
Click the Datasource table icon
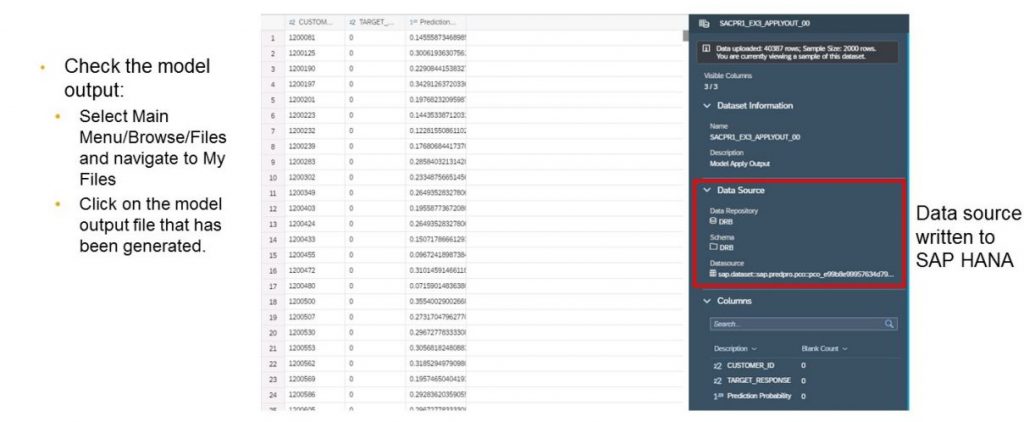tap(713, 272)
